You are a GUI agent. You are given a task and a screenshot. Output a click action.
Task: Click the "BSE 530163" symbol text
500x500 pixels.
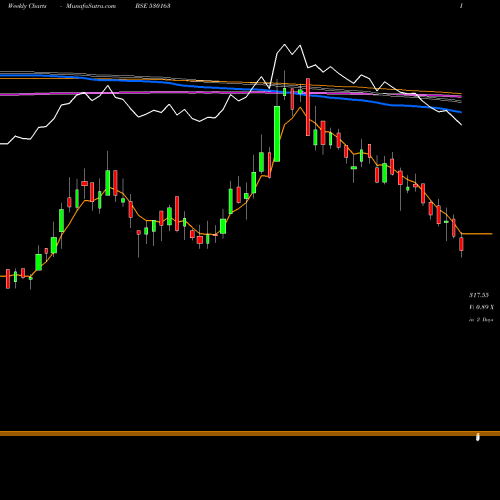[153, 6]
